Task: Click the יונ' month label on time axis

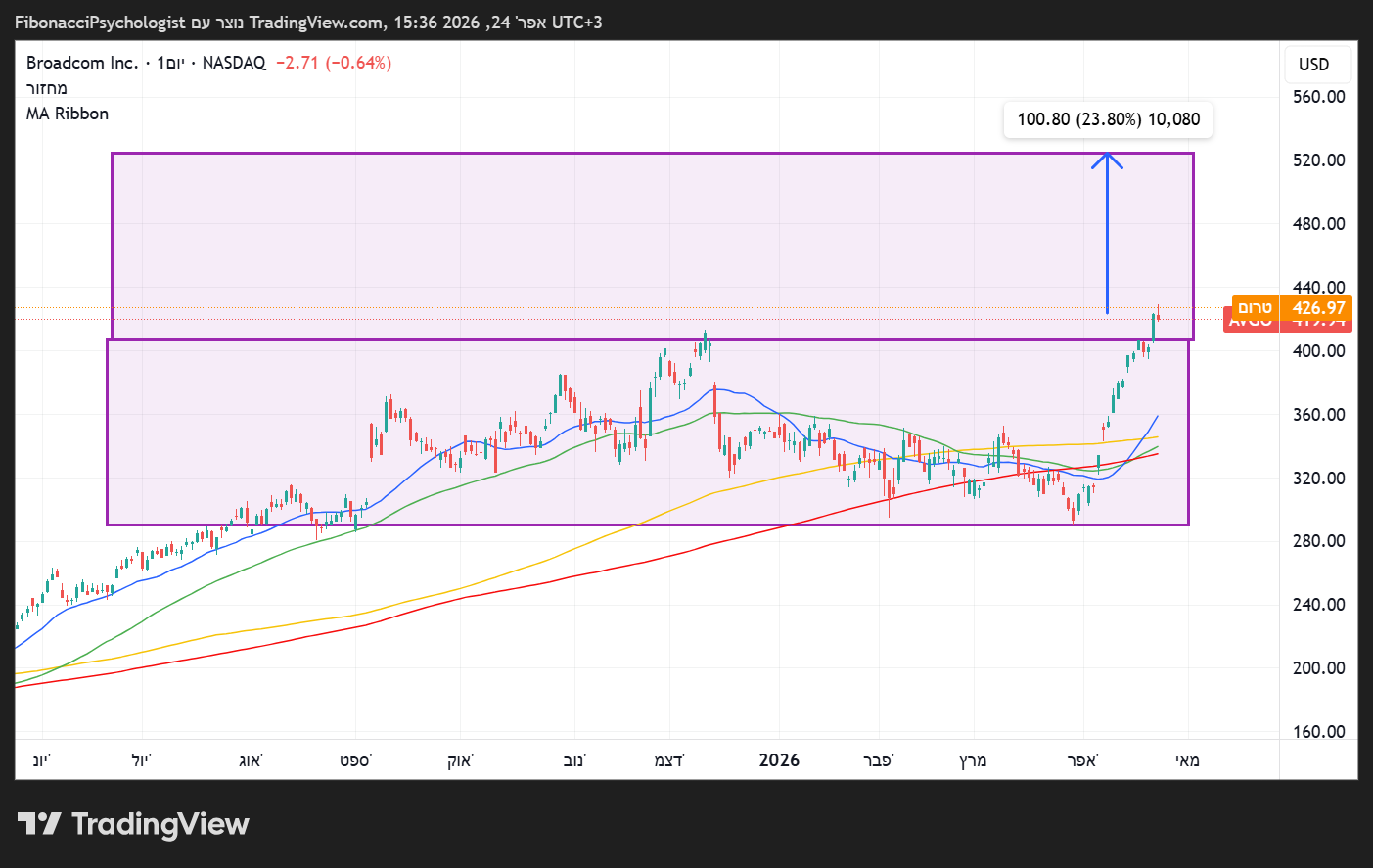Action: 42,760
